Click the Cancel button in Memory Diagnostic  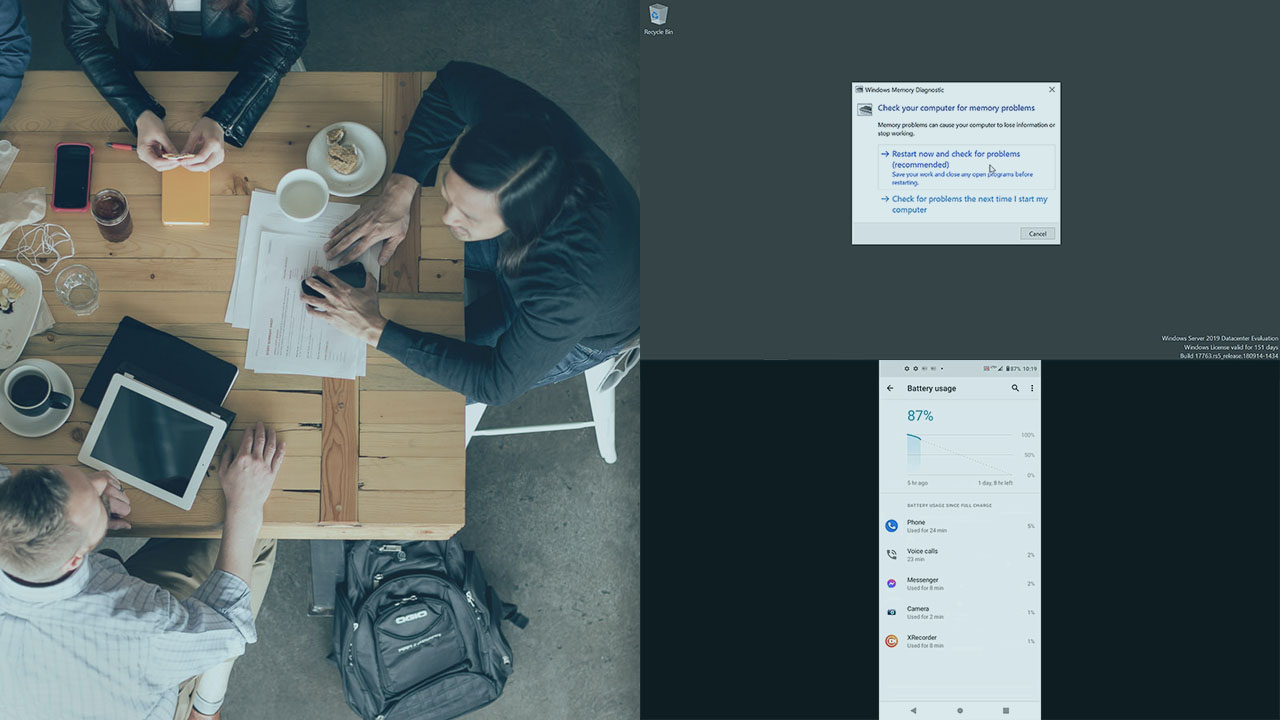(x=1038, y=234)
